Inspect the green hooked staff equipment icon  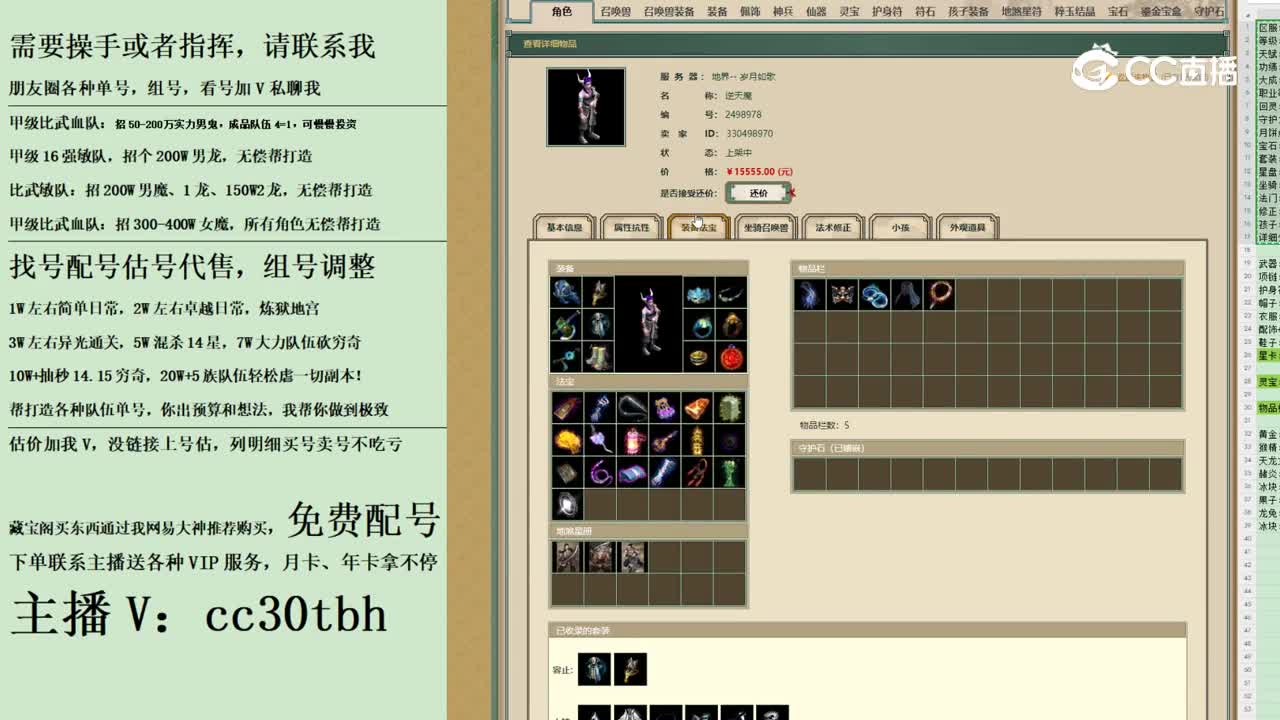566,325
